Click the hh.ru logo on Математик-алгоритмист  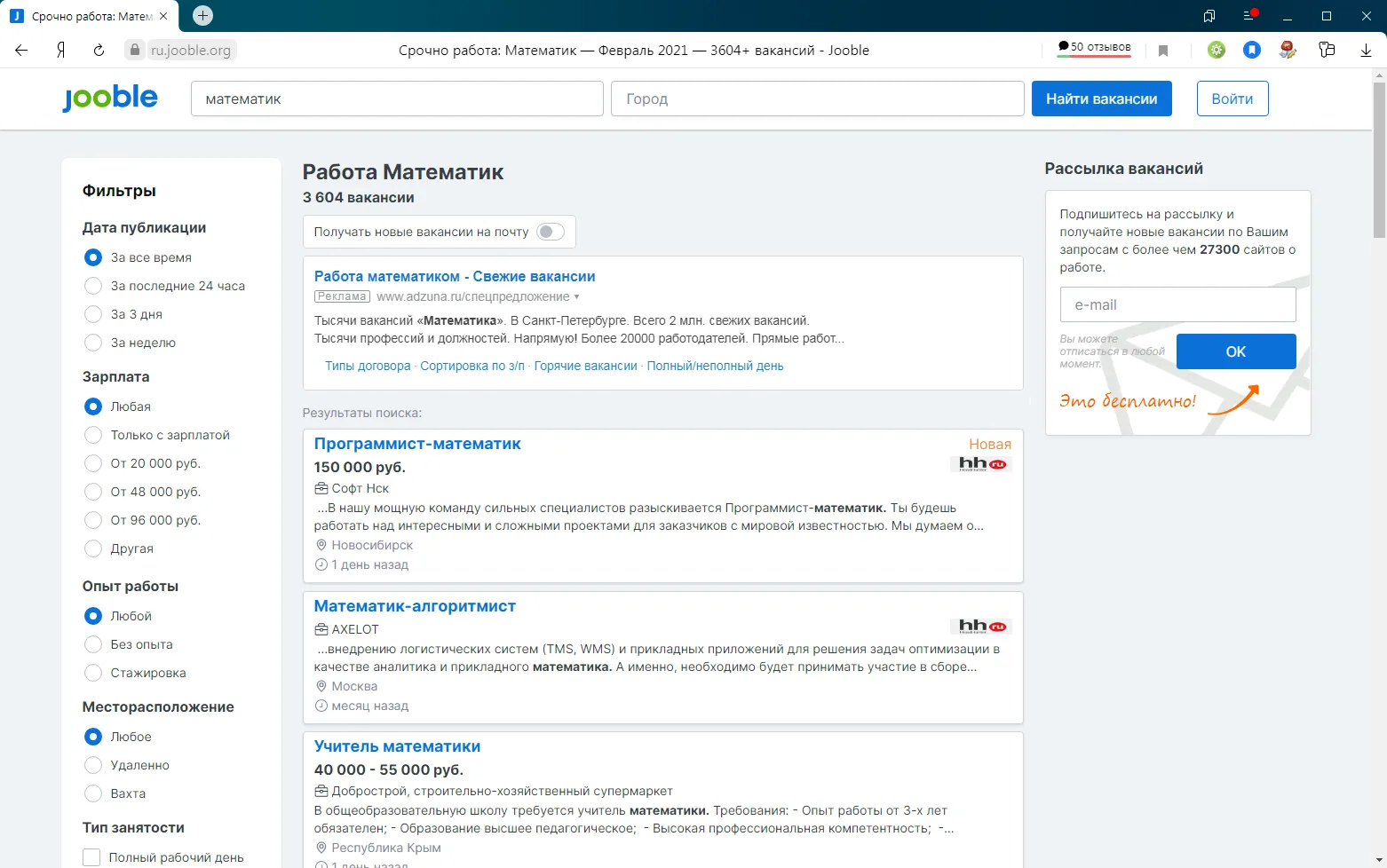click(x=981, y=627)
